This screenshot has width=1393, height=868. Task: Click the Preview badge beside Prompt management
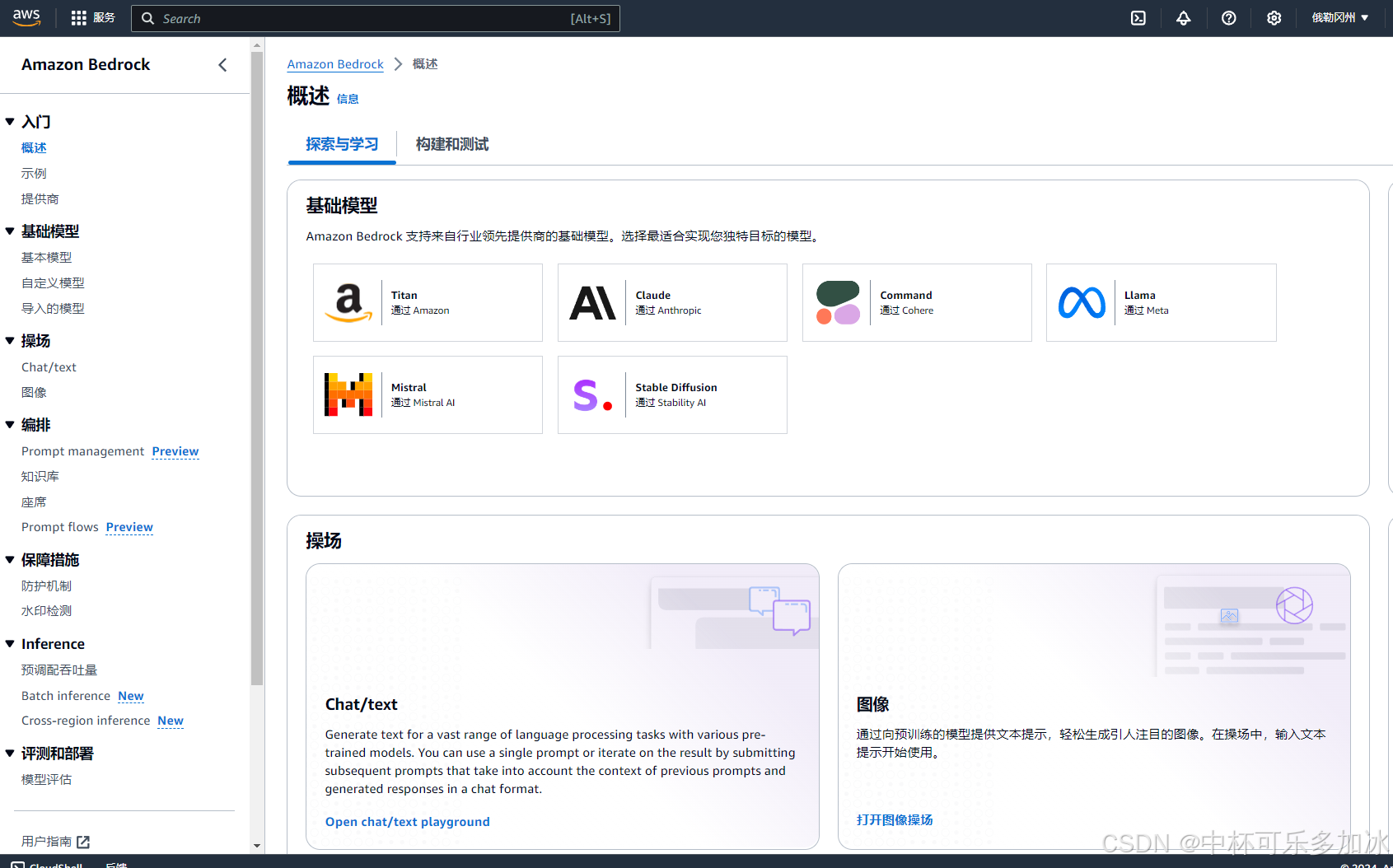(x=175, y=451)
